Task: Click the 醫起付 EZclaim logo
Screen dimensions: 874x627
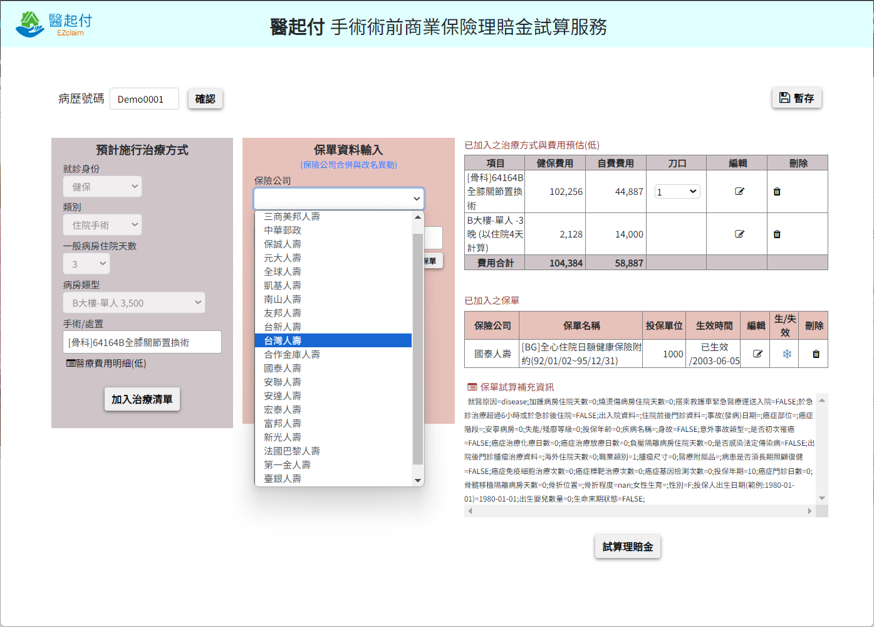Action: (55, 24)
